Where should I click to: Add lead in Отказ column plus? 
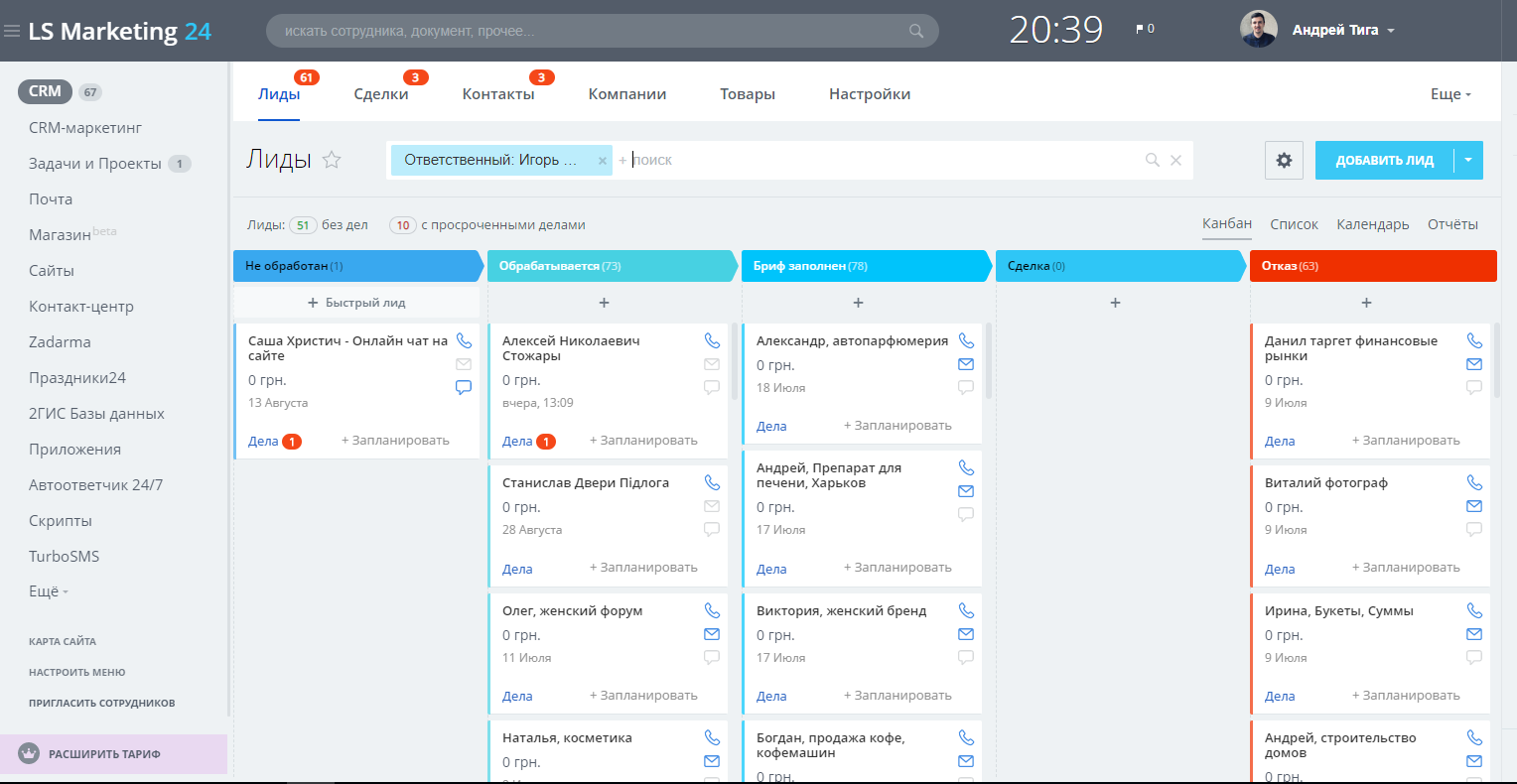1366,303
